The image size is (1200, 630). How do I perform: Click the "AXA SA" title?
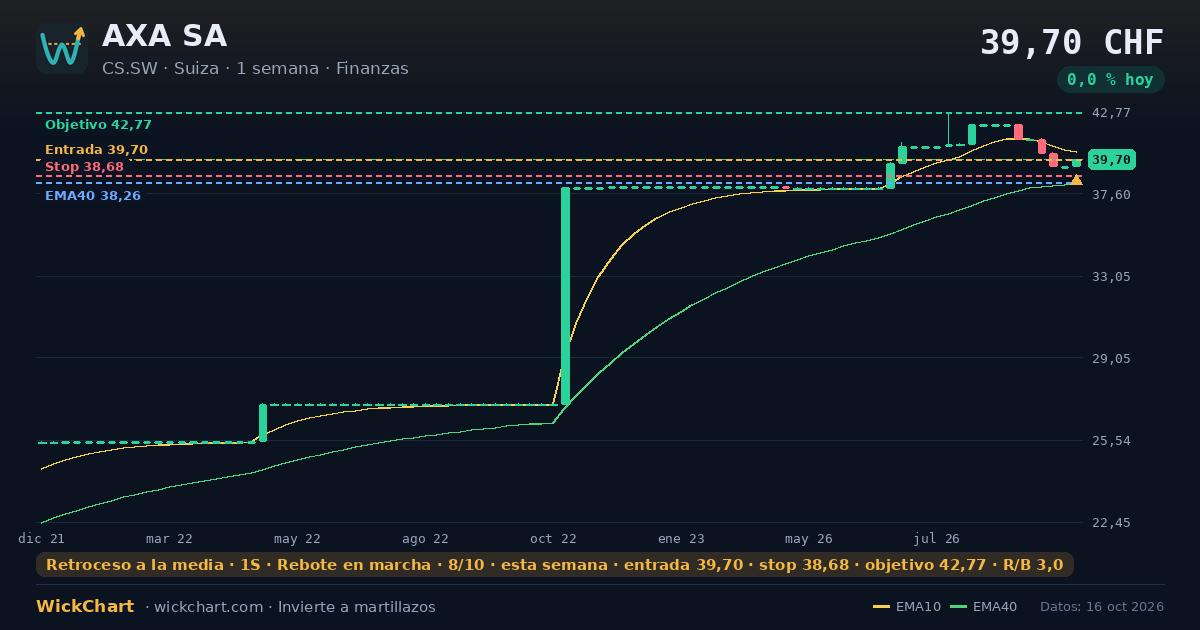(x=165, y=36)
